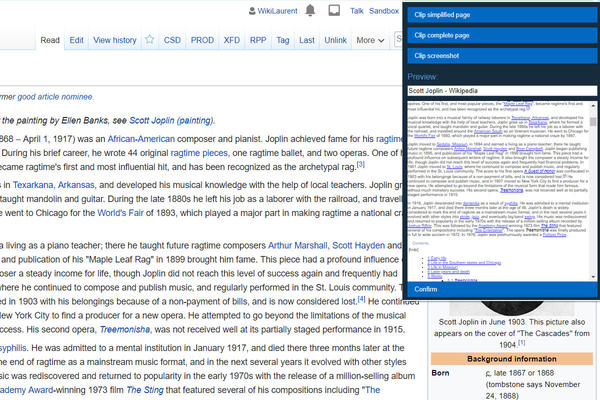This screenshot has width=600, height=400.
Task: Click the notifications bell icon
Action: pyautogui.click(x=312, y=12)
